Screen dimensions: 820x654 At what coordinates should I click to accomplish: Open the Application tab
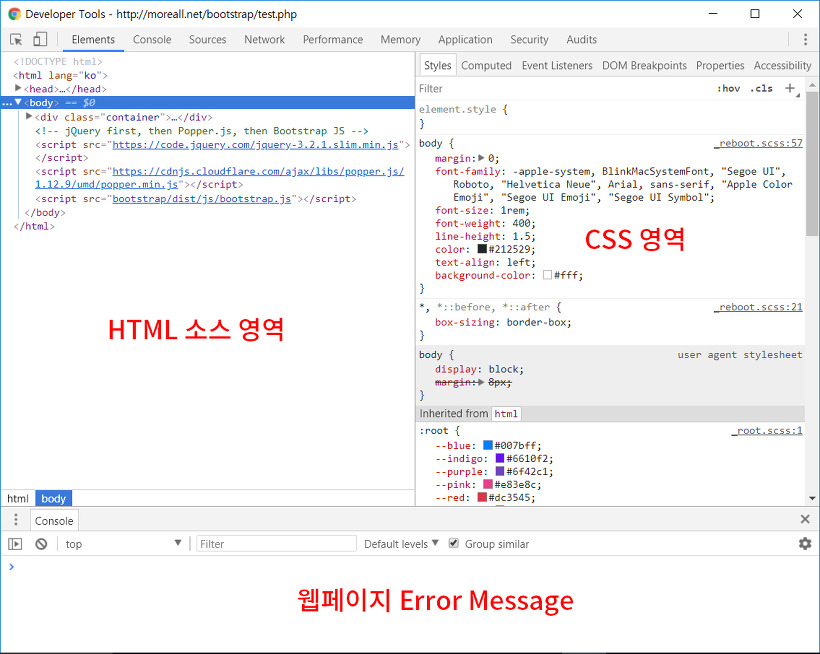tap(465, 40)
